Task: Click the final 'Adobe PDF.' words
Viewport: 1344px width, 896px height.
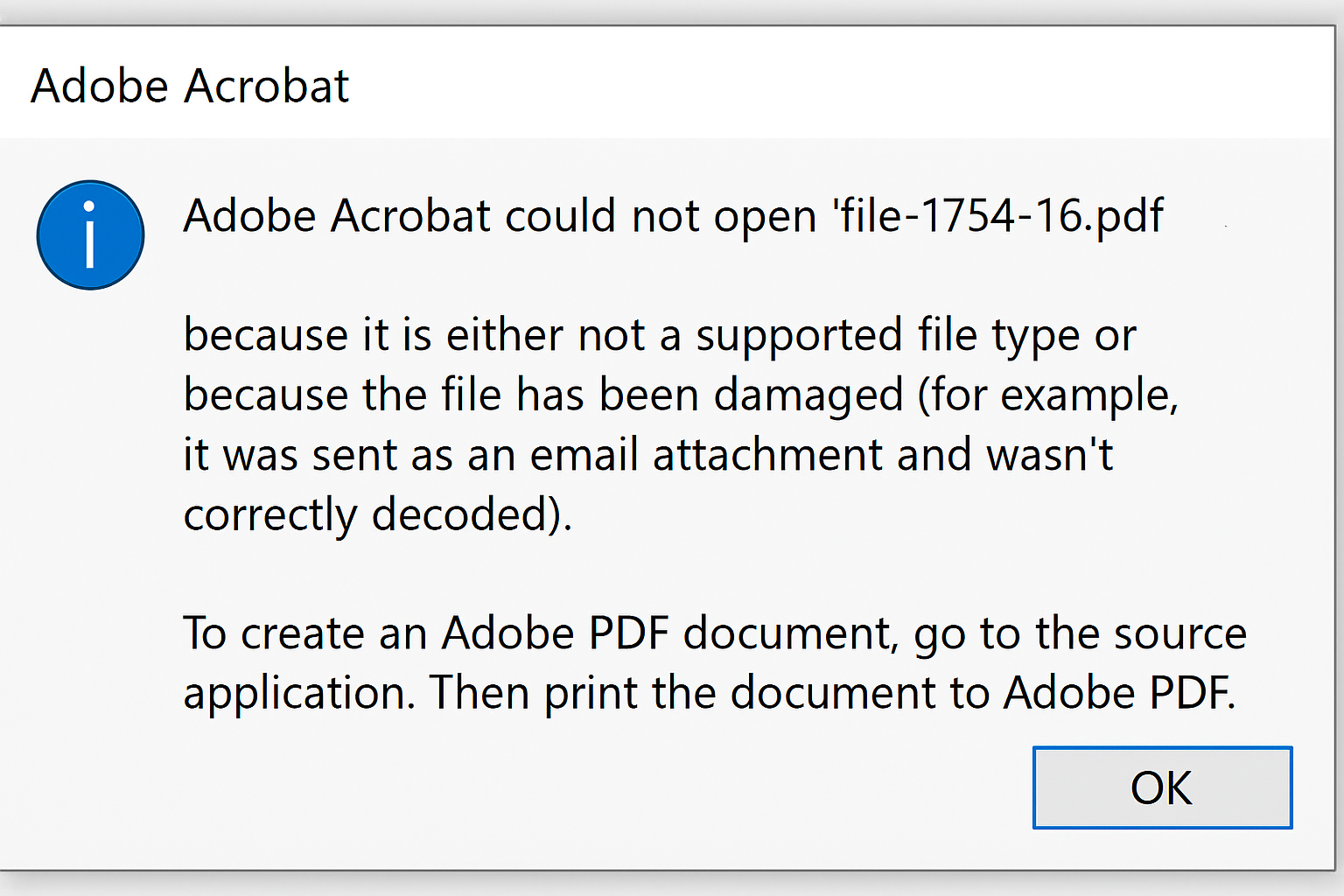Action: [1119, 693]
